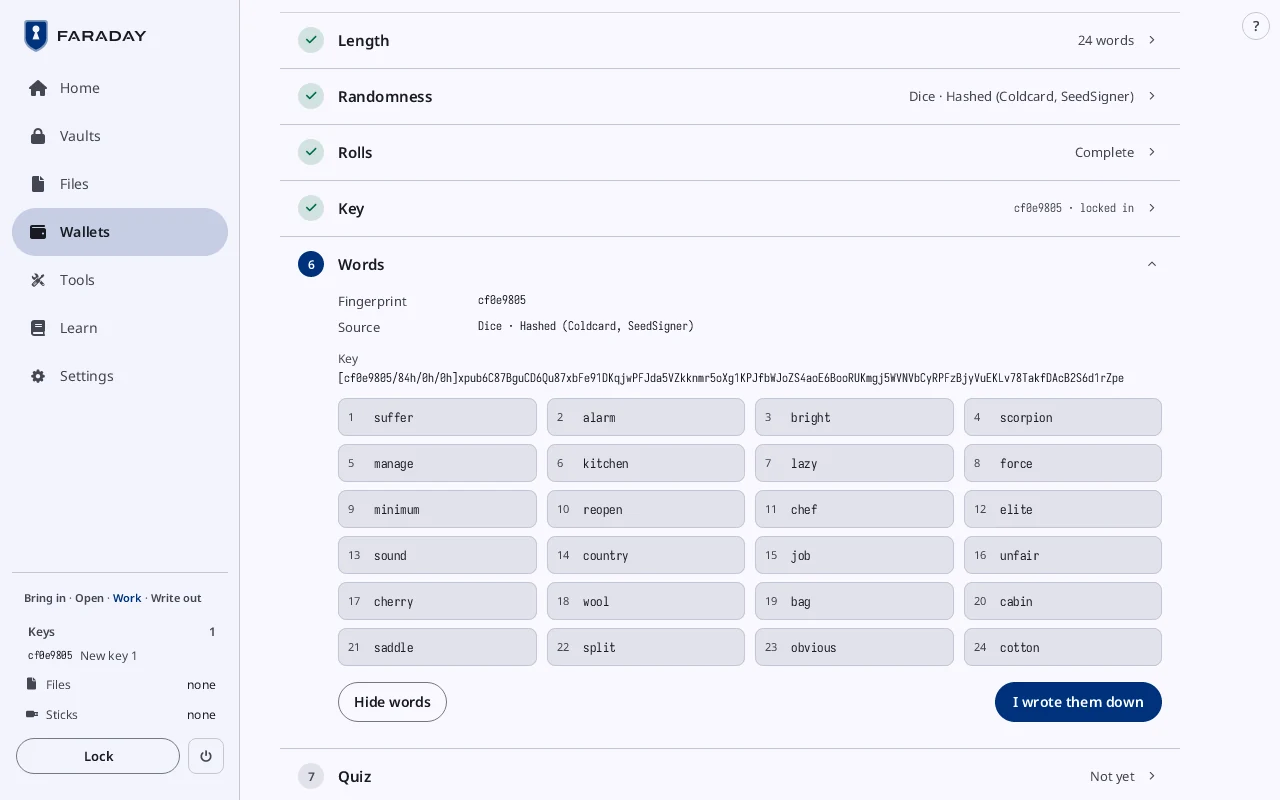1280x800 pixels.
Task: Go to Vaults in sidebar
Action: 120,136
